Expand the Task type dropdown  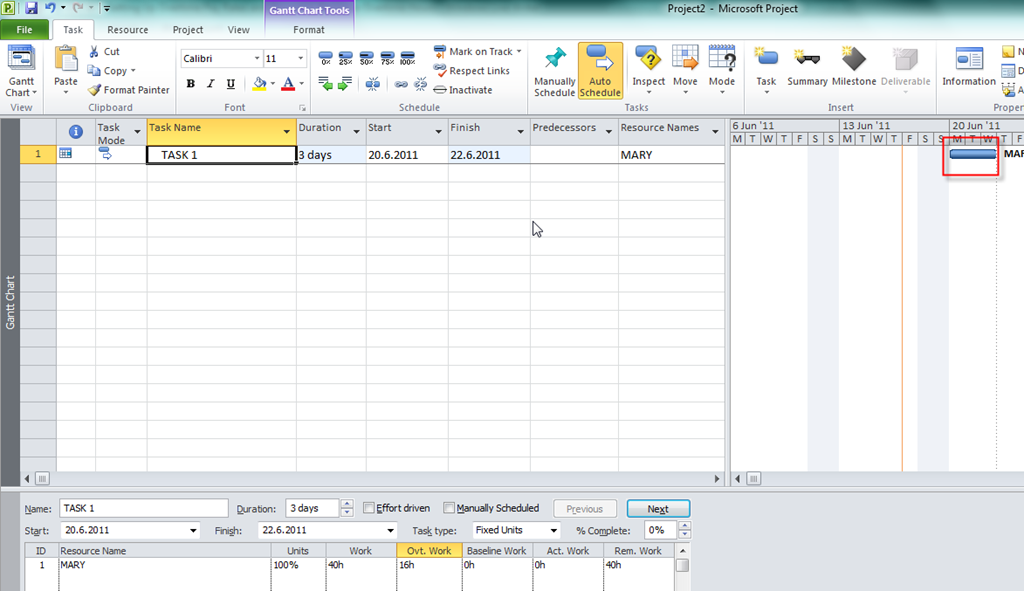coord(554,530)
